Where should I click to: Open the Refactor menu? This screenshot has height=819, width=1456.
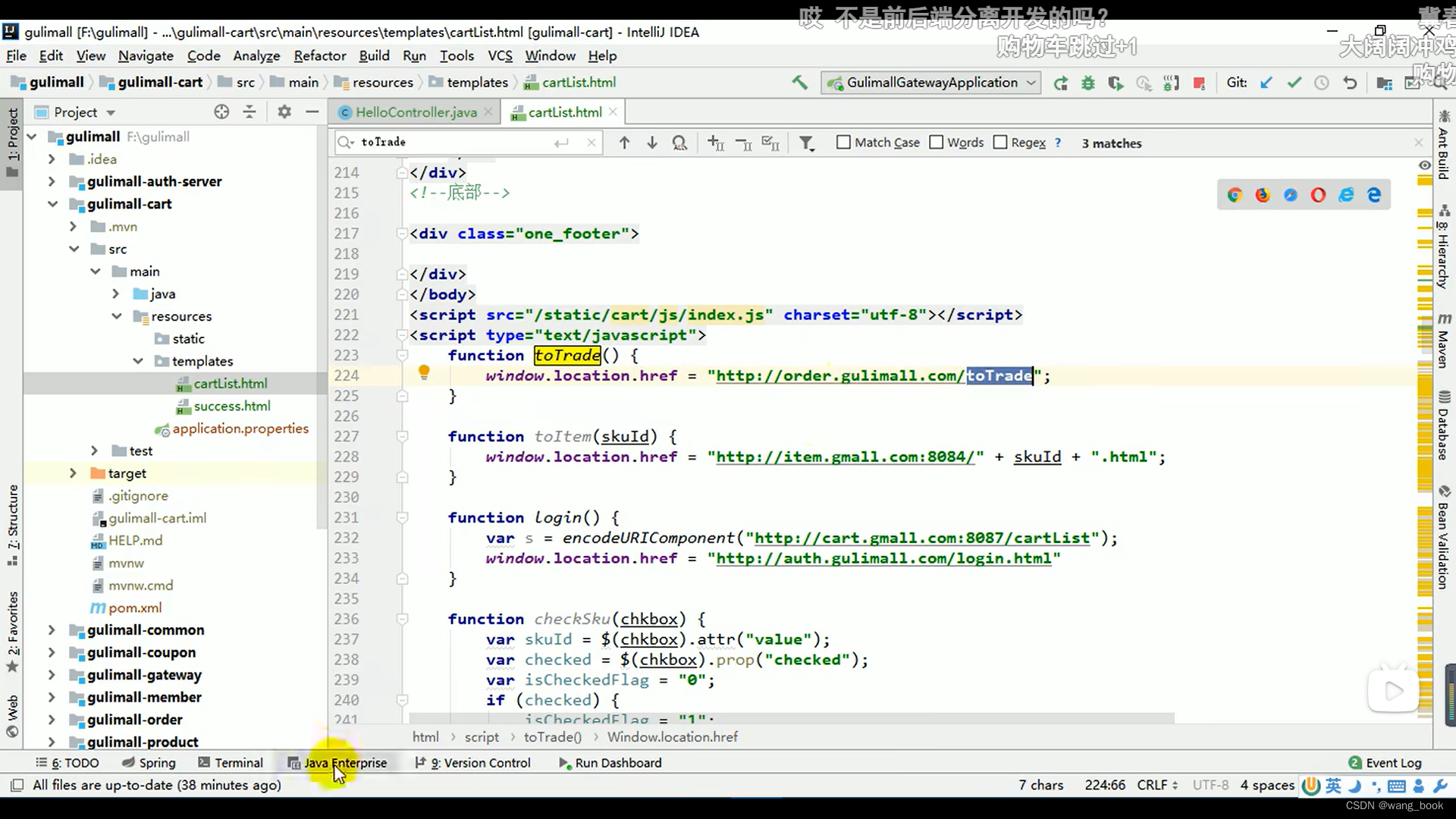coord(319,55)
